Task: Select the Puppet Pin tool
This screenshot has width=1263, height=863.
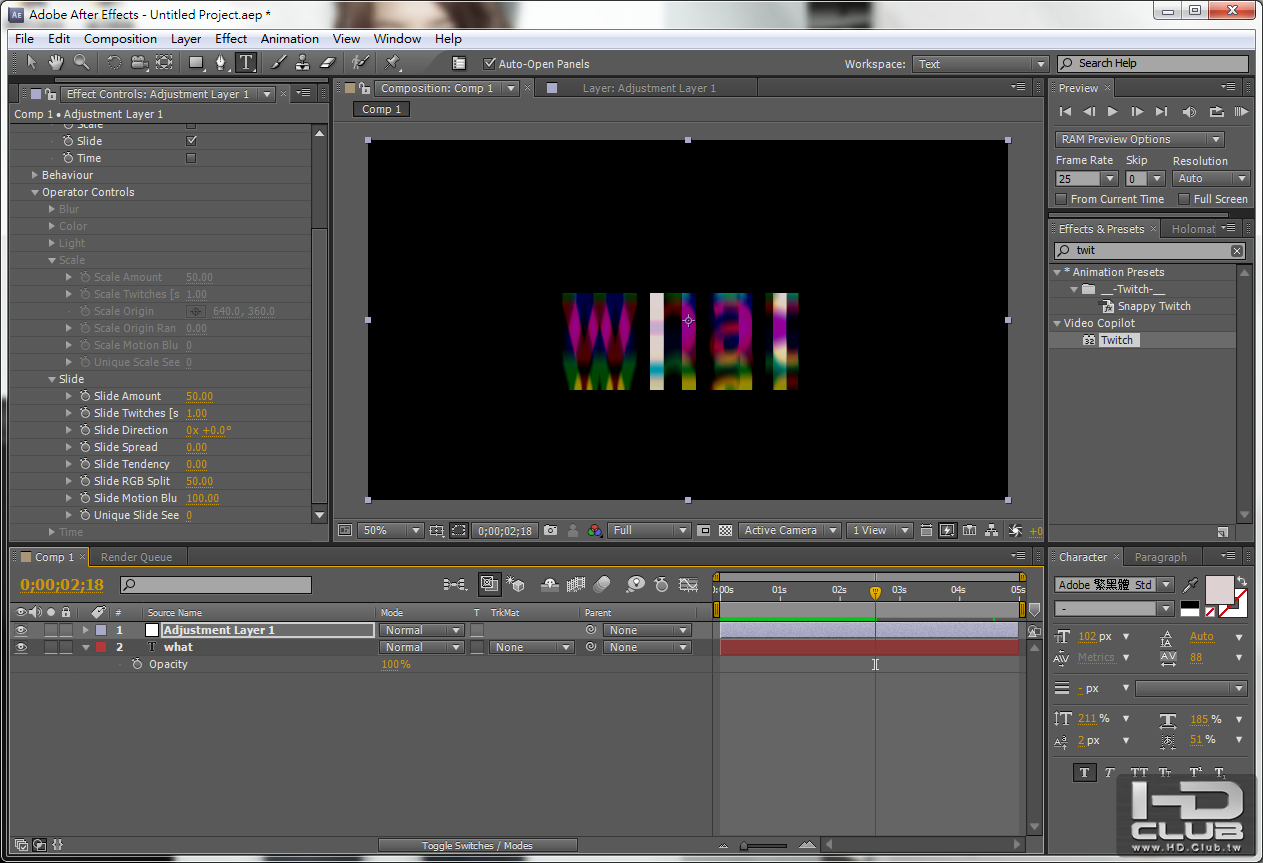Action: point(392,63)
